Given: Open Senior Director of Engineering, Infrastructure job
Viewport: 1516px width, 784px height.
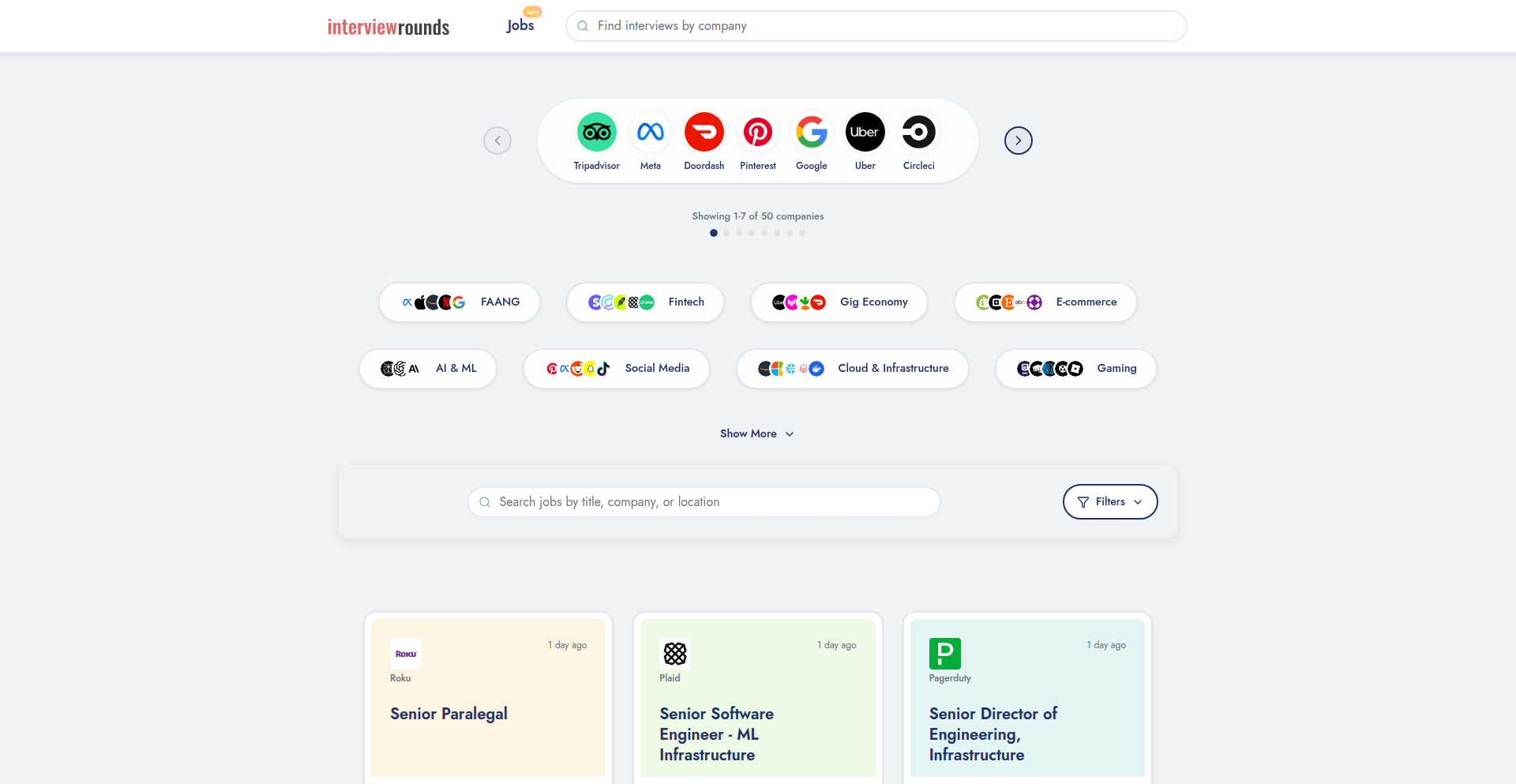Looking at the screenshot, I should coord(993,734).
